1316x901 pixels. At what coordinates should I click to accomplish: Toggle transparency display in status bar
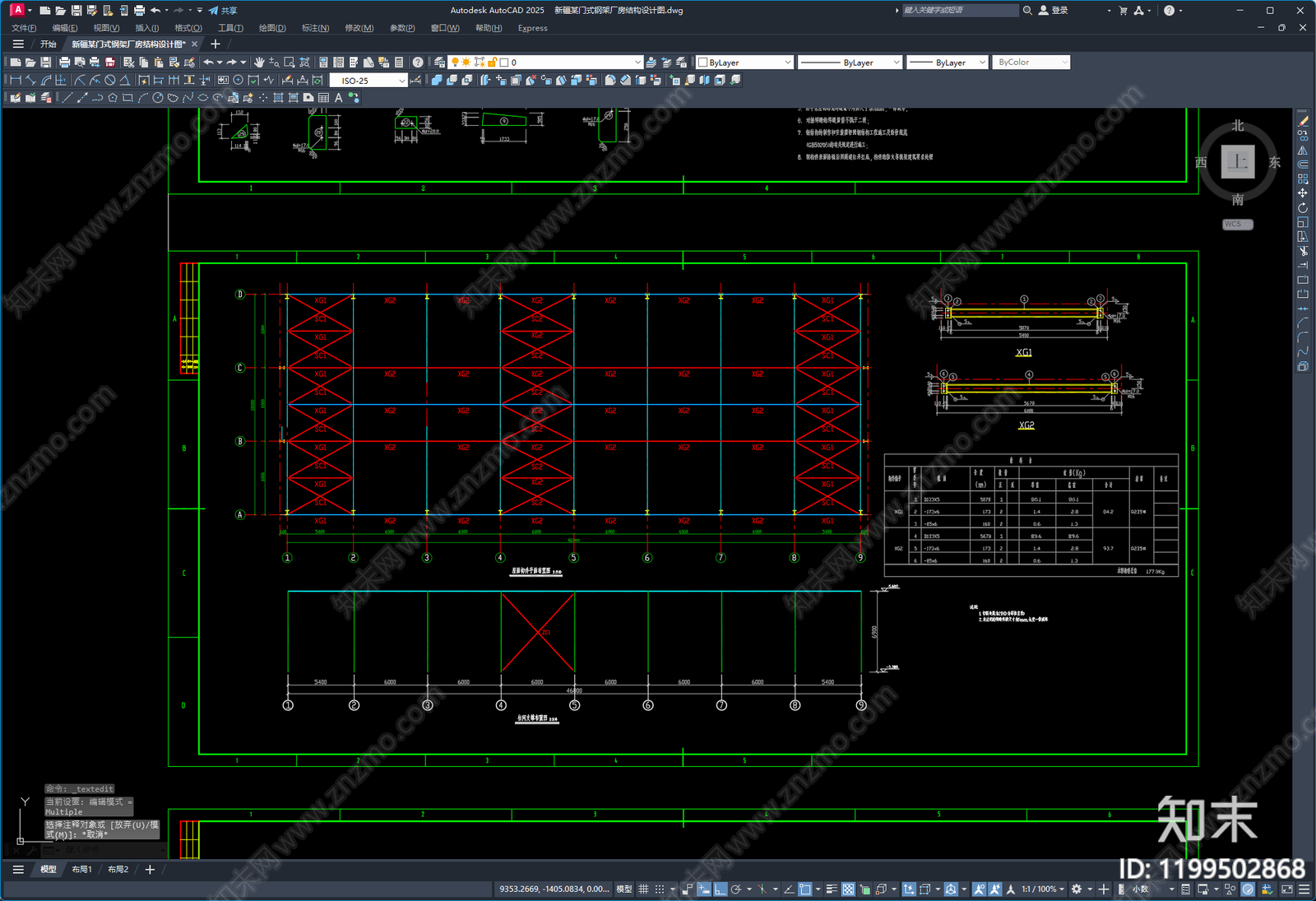848,889
